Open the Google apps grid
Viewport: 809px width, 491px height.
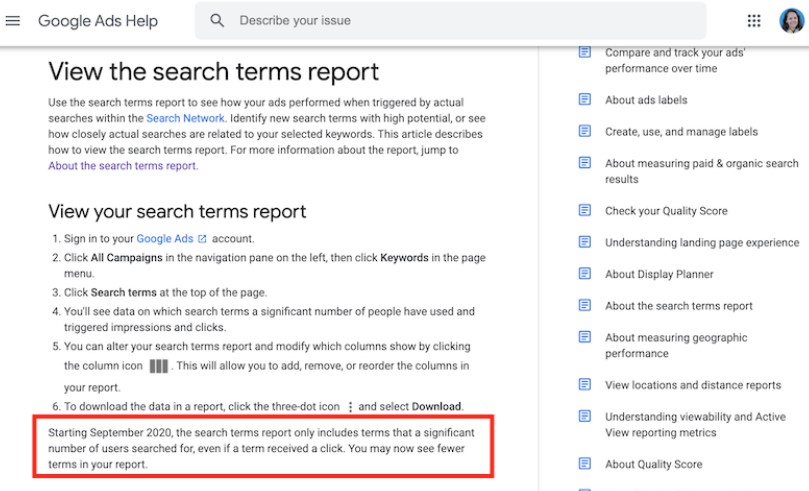(x=754, y=21)
